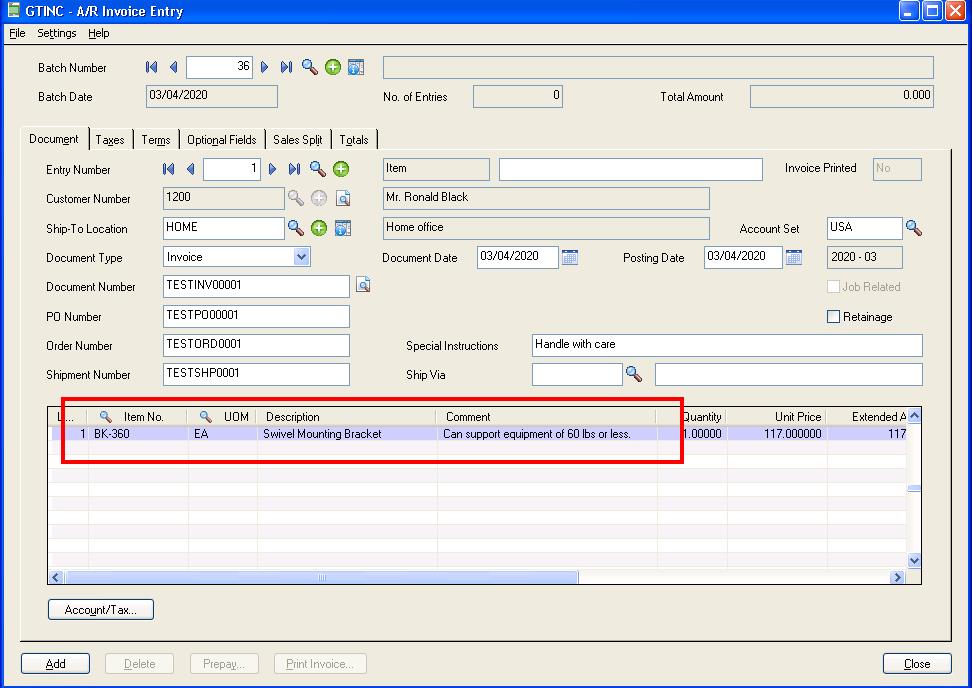Open Ship Via finder magnifier
The image size is (972, 688).
point(633,374)
